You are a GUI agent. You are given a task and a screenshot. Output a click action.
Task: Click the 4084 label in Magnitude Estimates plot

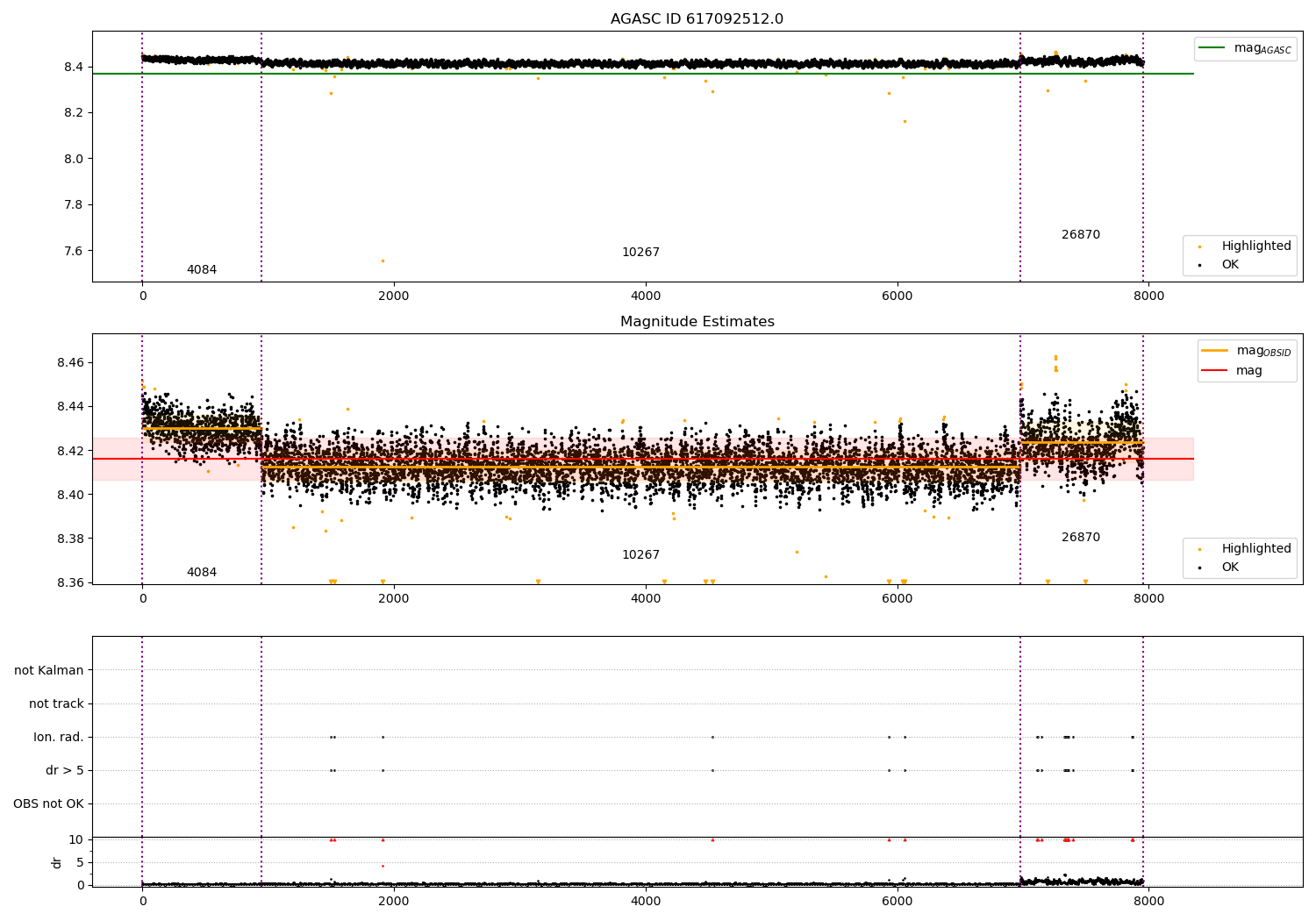(x=202, y=573)
